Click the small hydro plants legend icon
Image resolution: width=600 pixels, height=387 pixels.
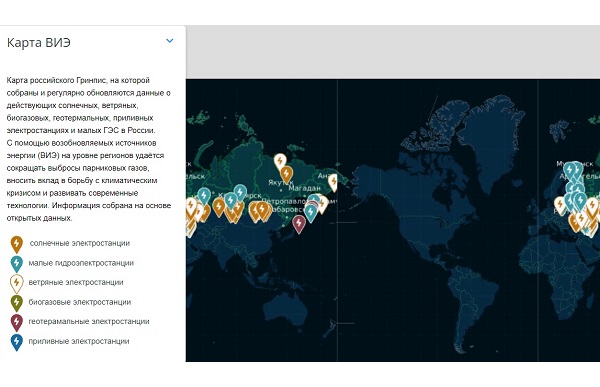16,263
